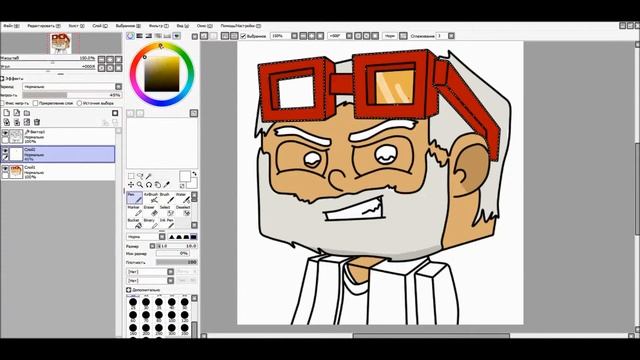Select the AirBrush tool
The width and height of the screenshot is (640, 360).
151,198
